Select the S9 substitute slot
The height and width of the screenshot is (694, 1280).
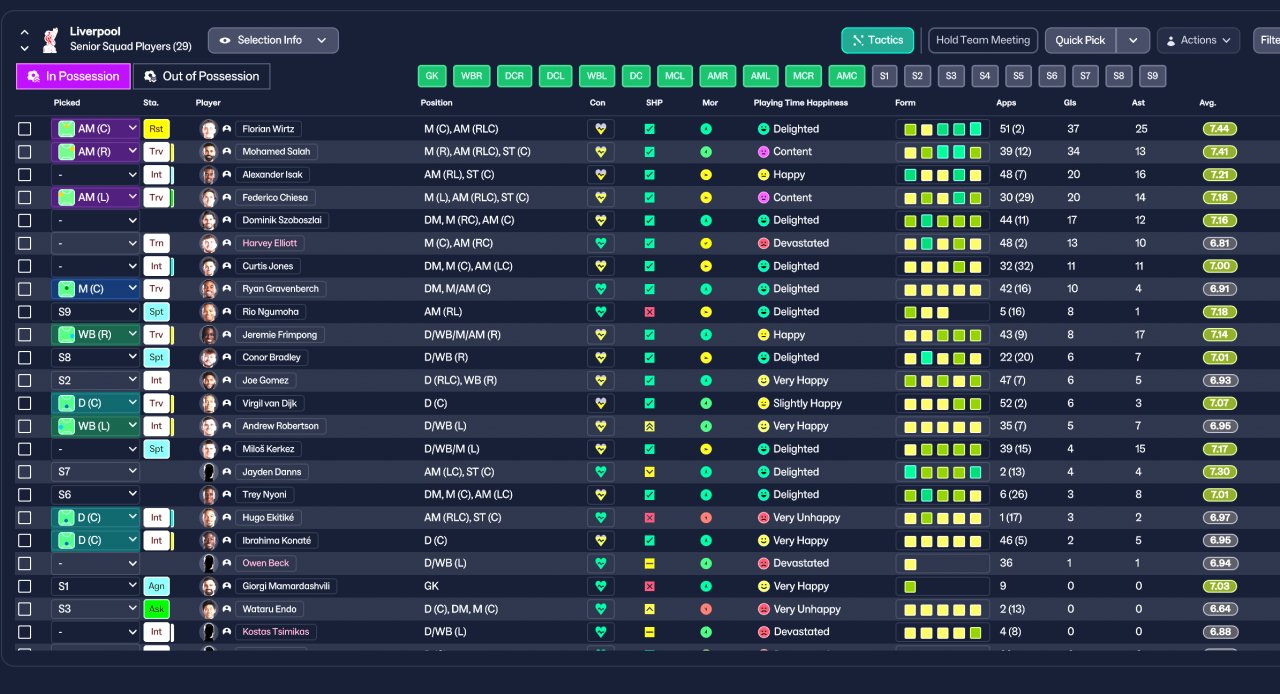pyautogui.click(x=1153, y=76)
